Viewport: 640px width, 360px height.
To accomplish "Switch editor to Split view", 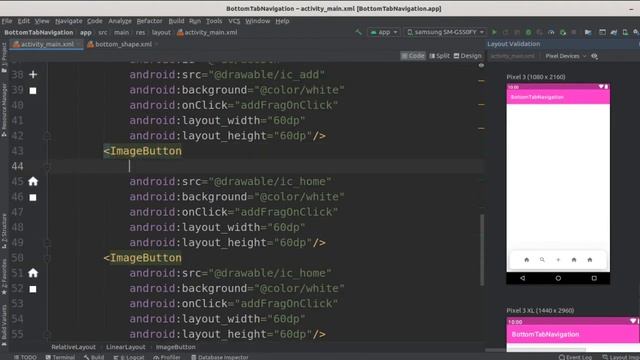I will pos(439,56).
